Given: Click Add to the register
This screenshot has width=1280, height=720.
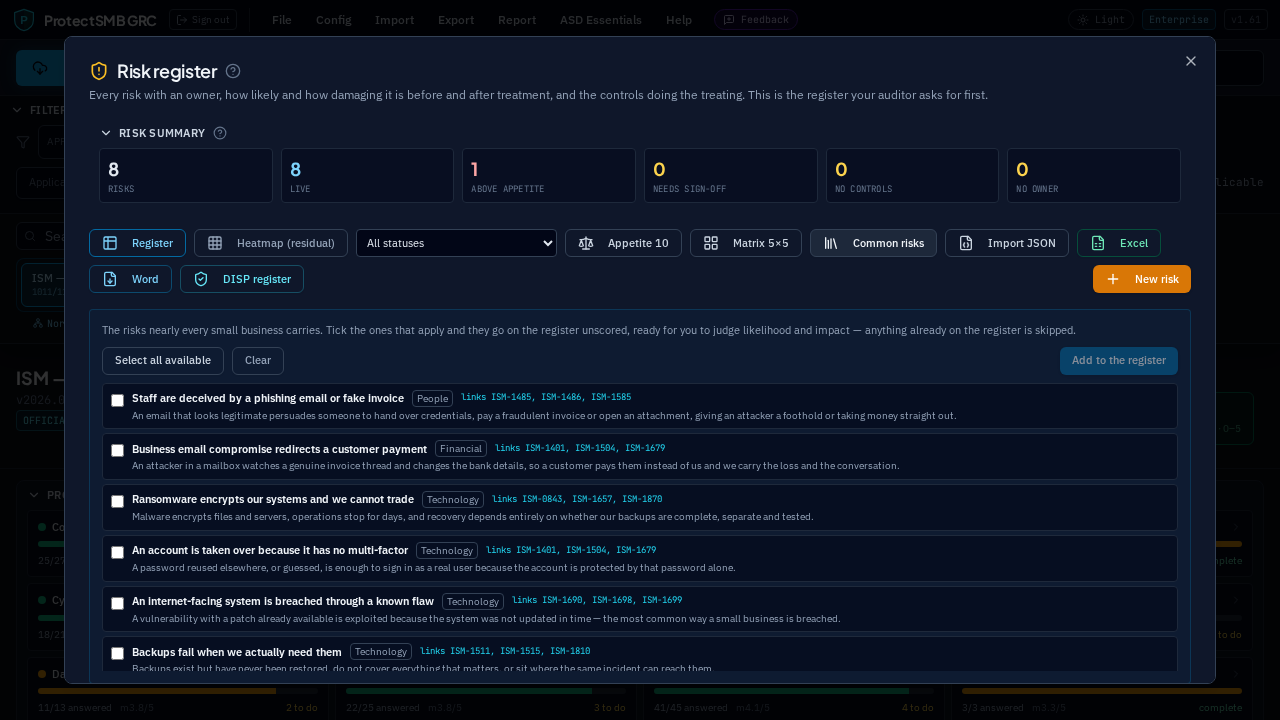Looking at the screenshot, I should 1119,361.
